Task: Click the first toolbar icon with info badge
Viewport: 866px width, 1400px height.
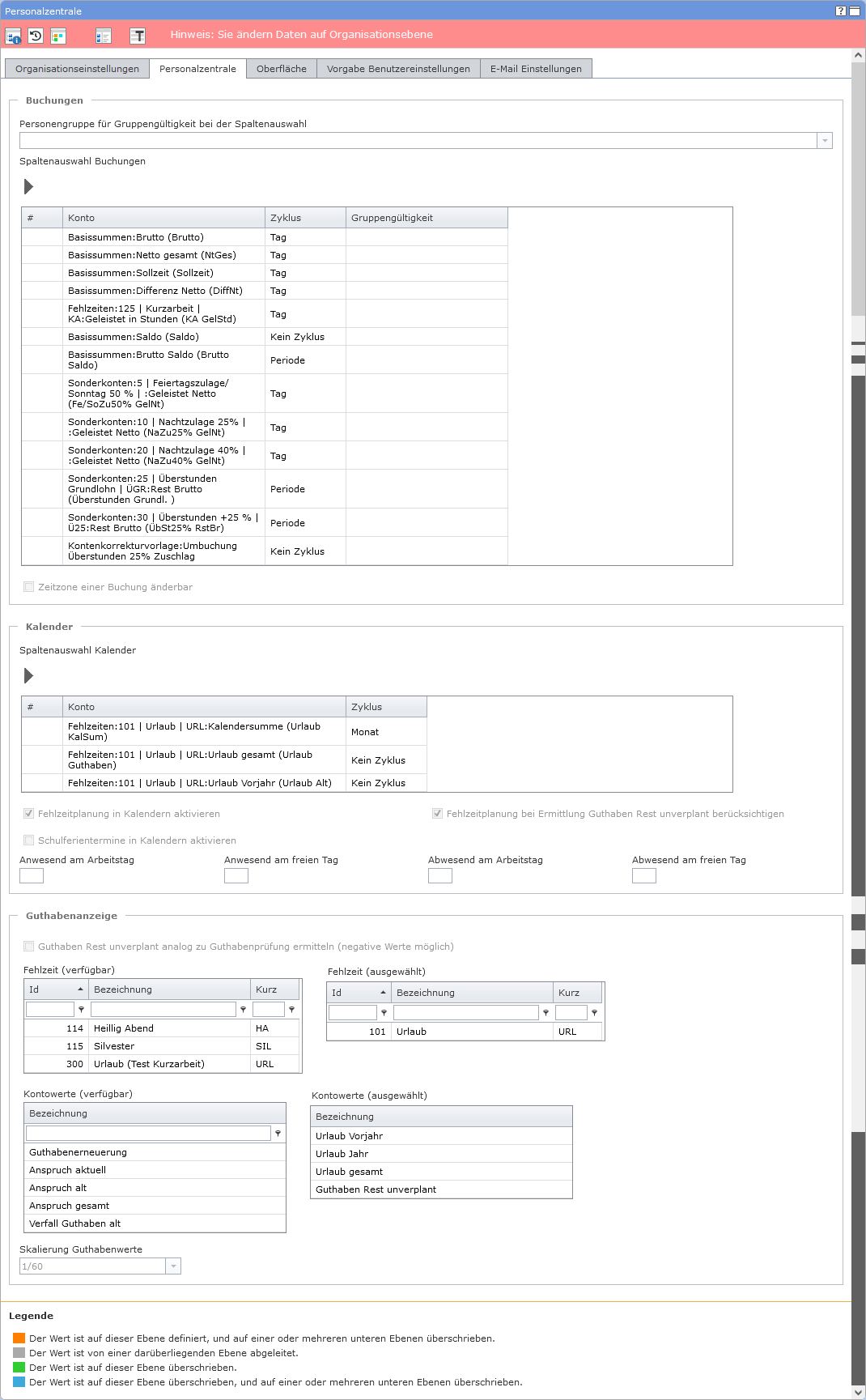Action: tap(13, 36)
